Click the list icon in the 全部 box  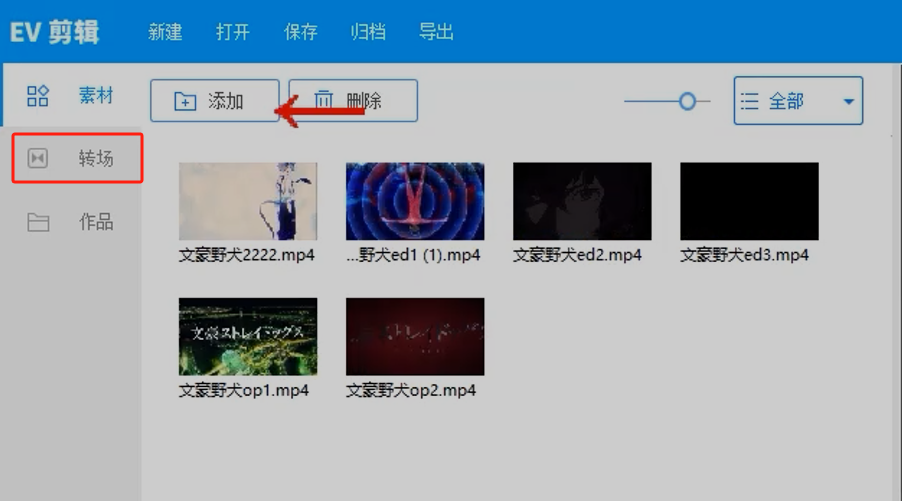point(750,101)
